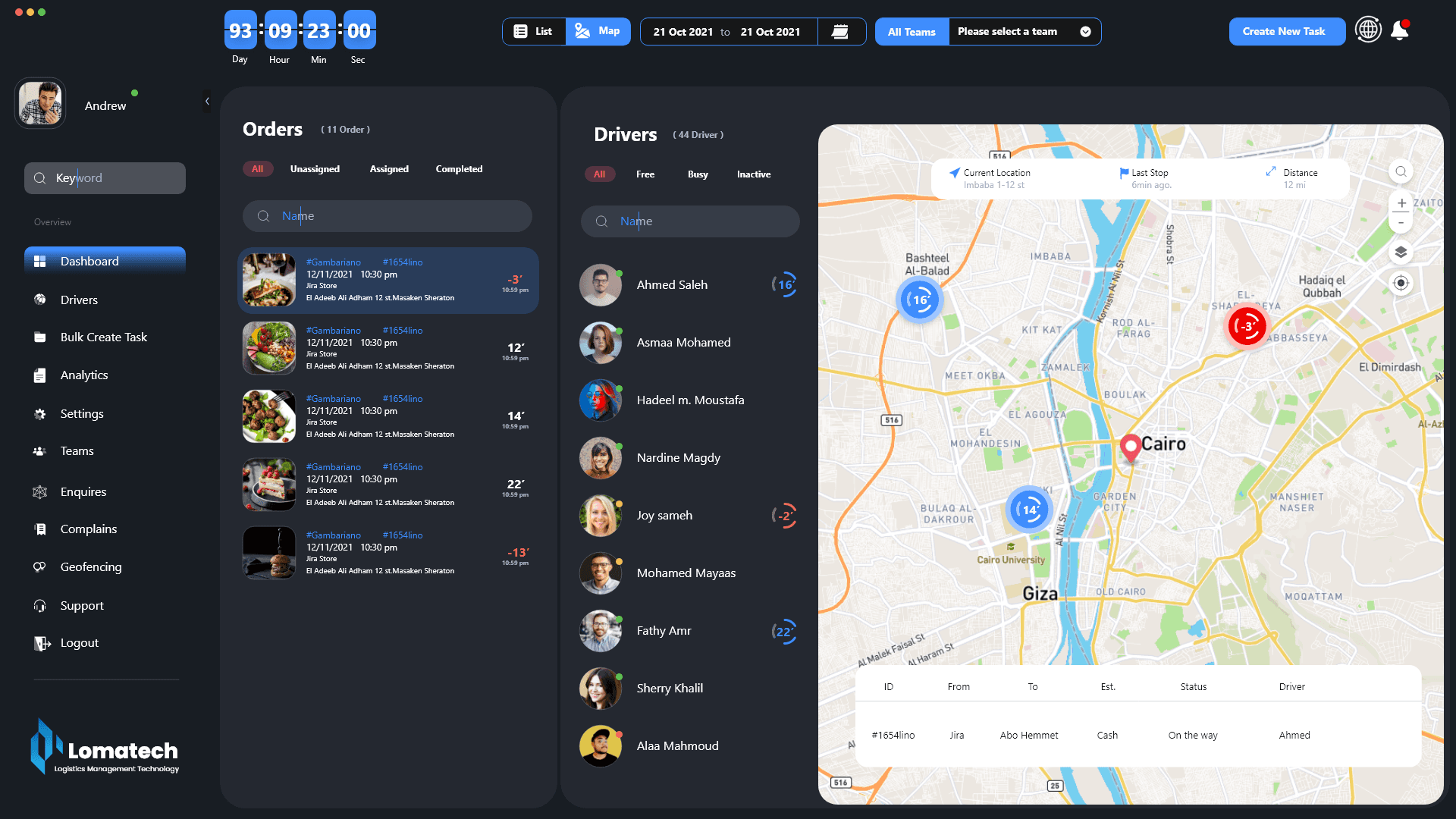1456x819 pixels.
Task: Open the globe language icon
Action: click(x=1368, y=30)
